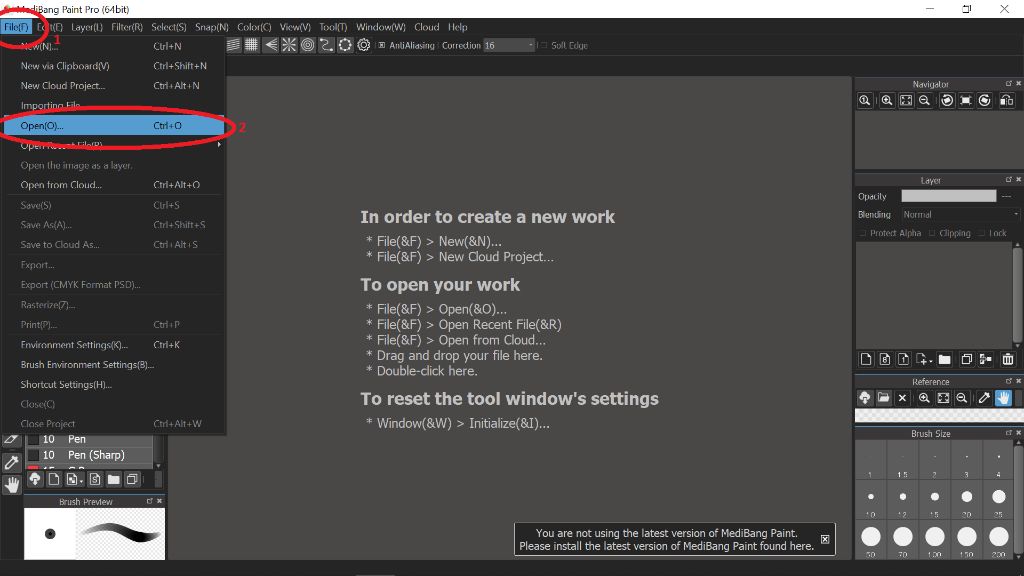This screenshot has width=1024, height=576.
Task: Expand Open Recent File submenu arrow
Action: (219, 145)
